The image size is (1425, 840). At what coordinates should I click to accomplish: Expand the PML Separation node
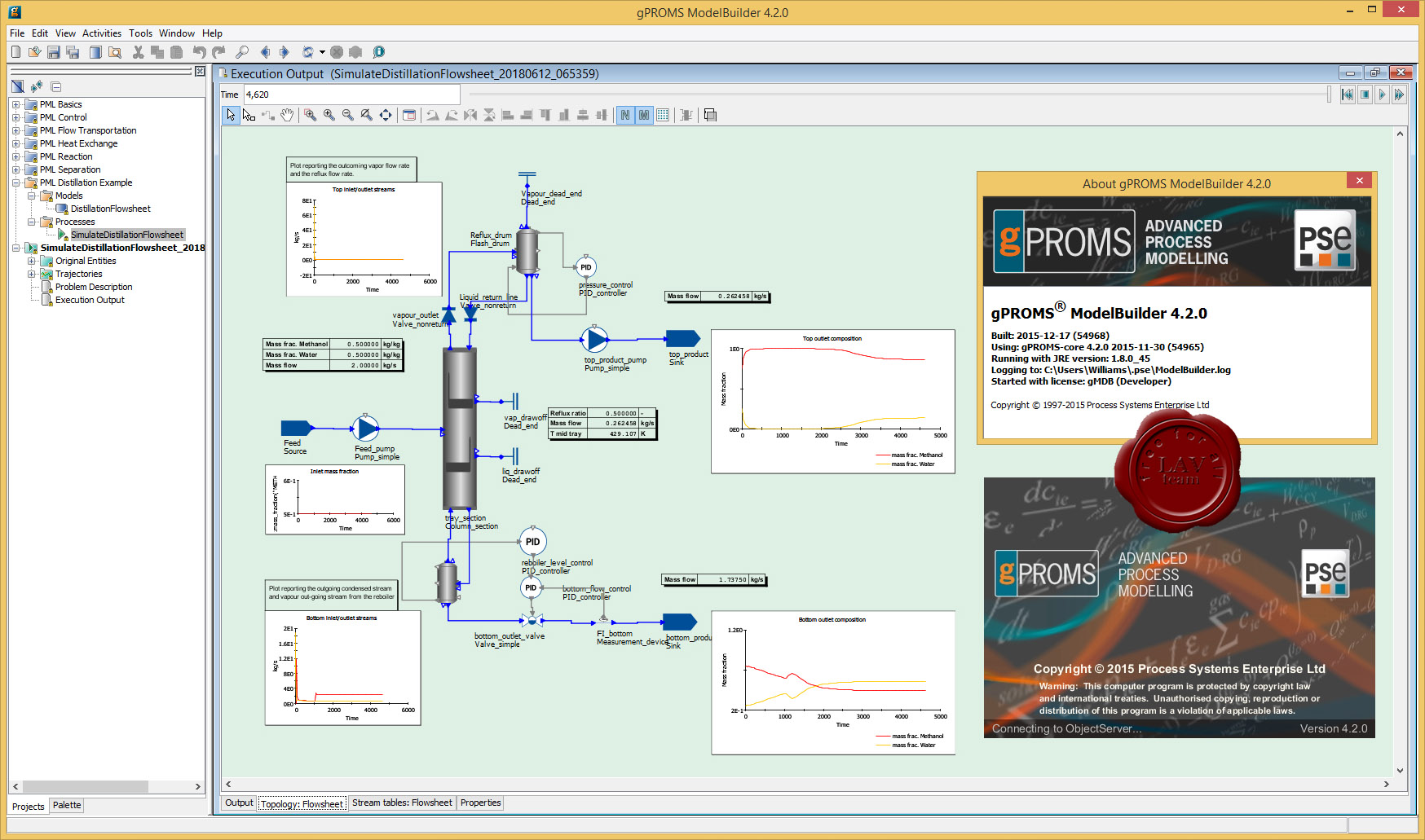click(15, 169)
